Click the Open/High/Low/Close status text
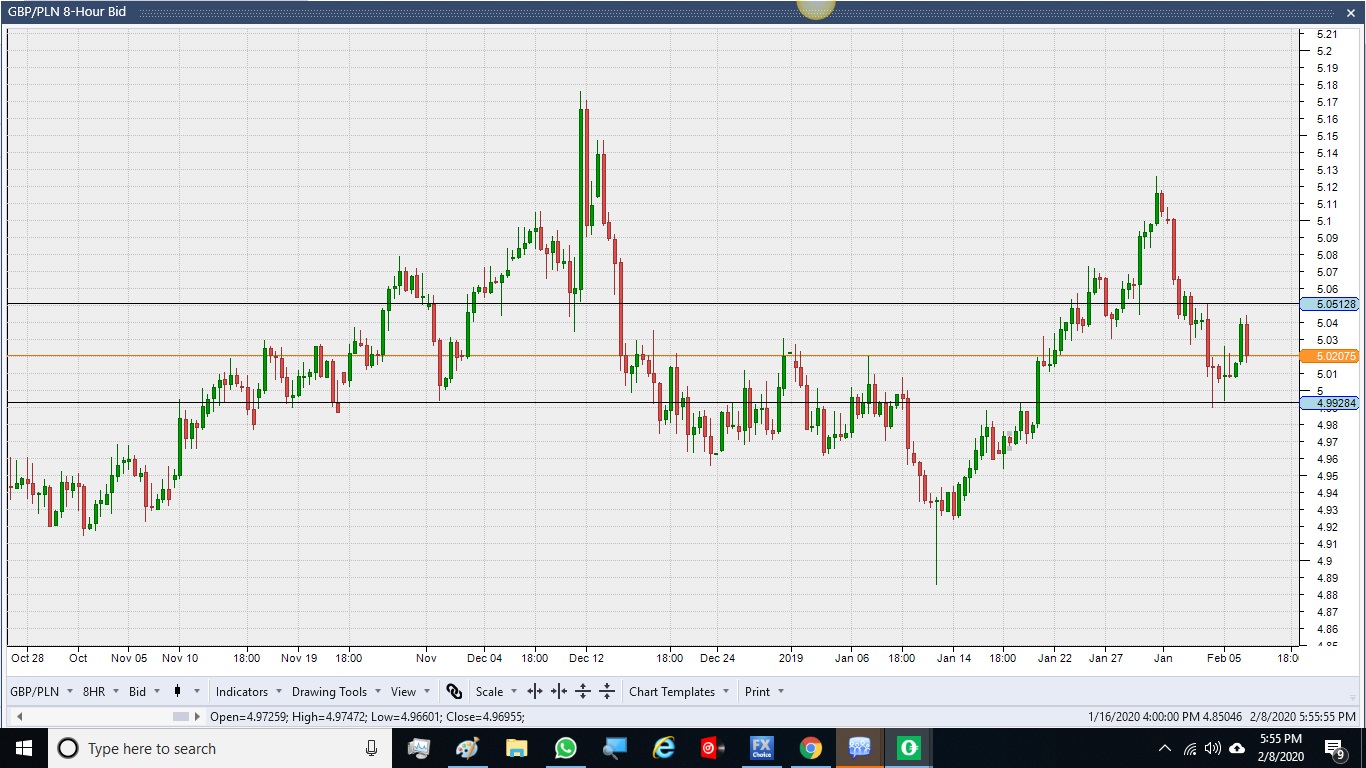The height and width of the screenshot is (768, 1366). (x=367, y=717)
